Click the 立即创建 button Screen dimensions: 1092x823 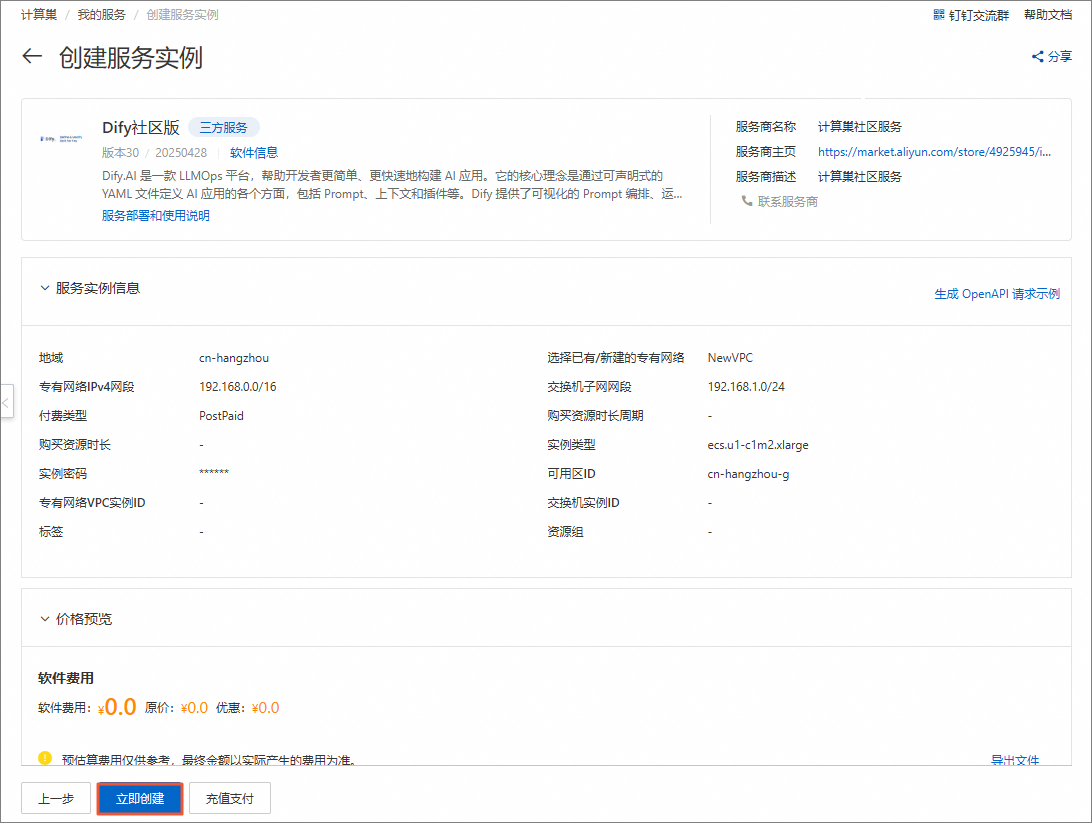(x=140, y=799)
